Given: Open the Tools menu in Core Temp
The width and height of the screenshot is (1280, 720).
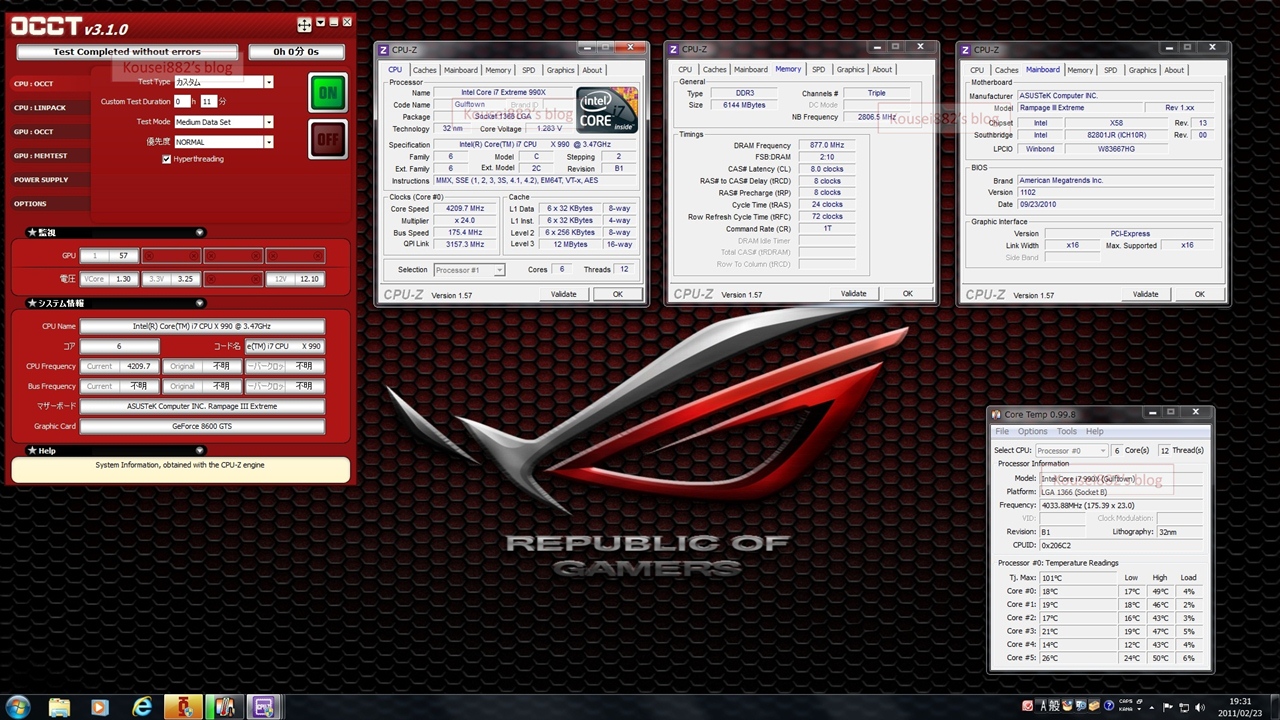Looking at the screenshot, I should (x=1067, y=431).
